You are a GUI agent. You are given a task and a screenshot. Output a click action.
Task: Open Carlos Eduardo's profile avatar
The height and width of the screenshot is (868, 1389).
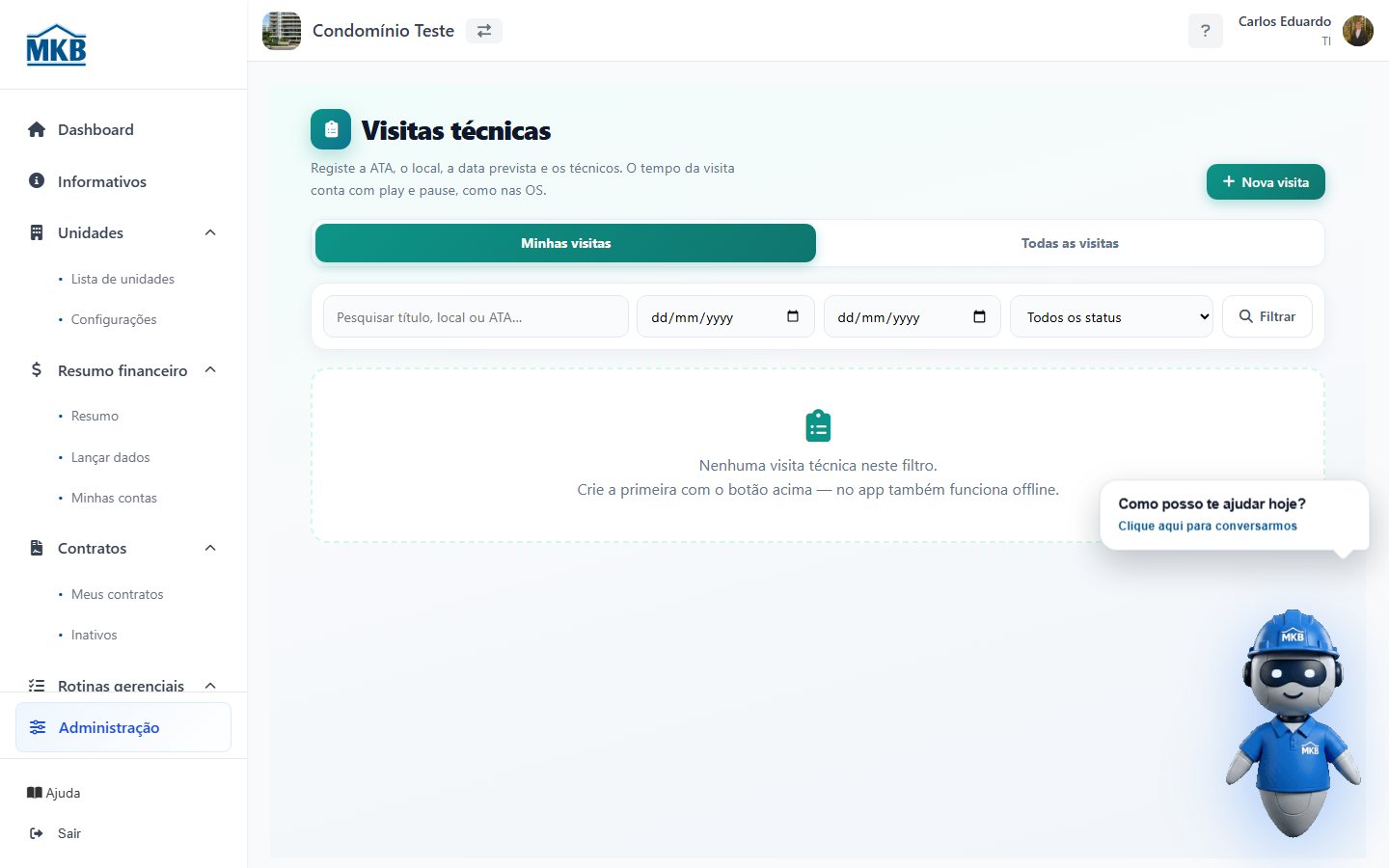click(1358, 31)
